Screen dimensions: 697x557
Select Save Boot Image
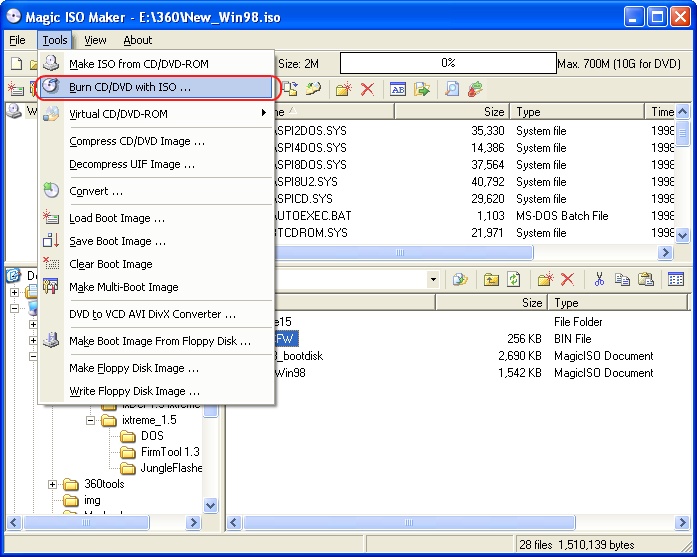(x=156, y=241)
